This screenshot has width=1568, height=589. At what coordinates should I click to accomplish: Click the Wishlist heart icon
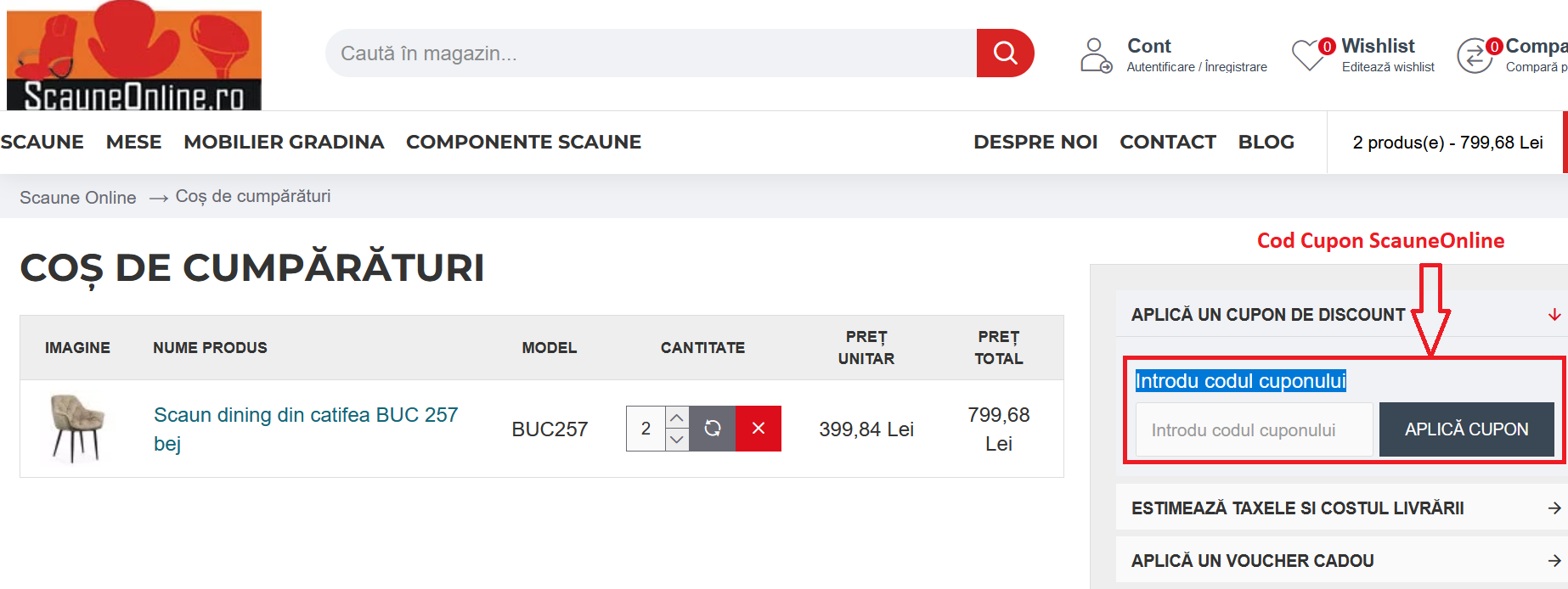coord(1308,55)
